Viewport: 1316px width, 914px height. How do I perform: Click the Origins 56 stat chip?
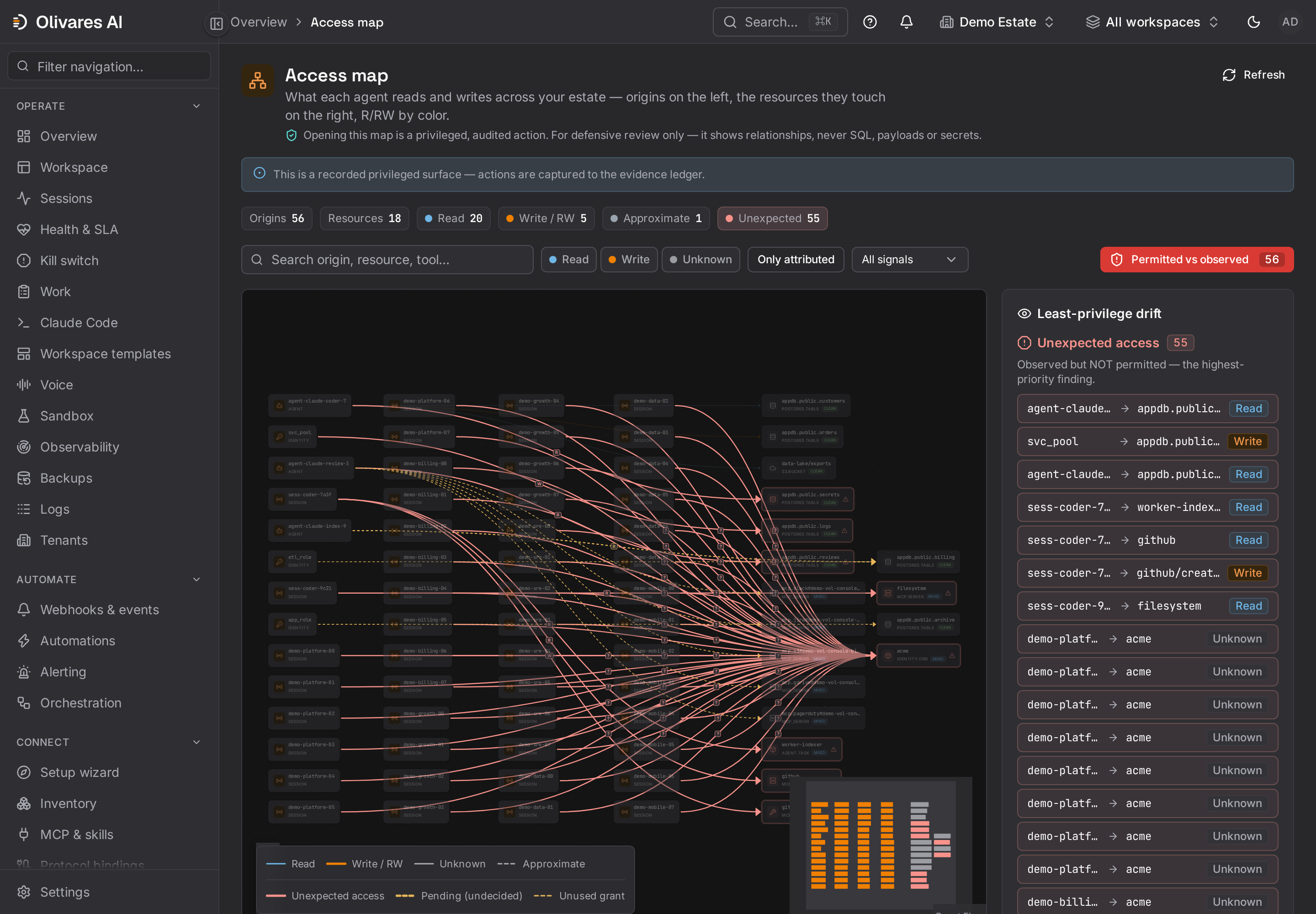click(x=276, y=218)
